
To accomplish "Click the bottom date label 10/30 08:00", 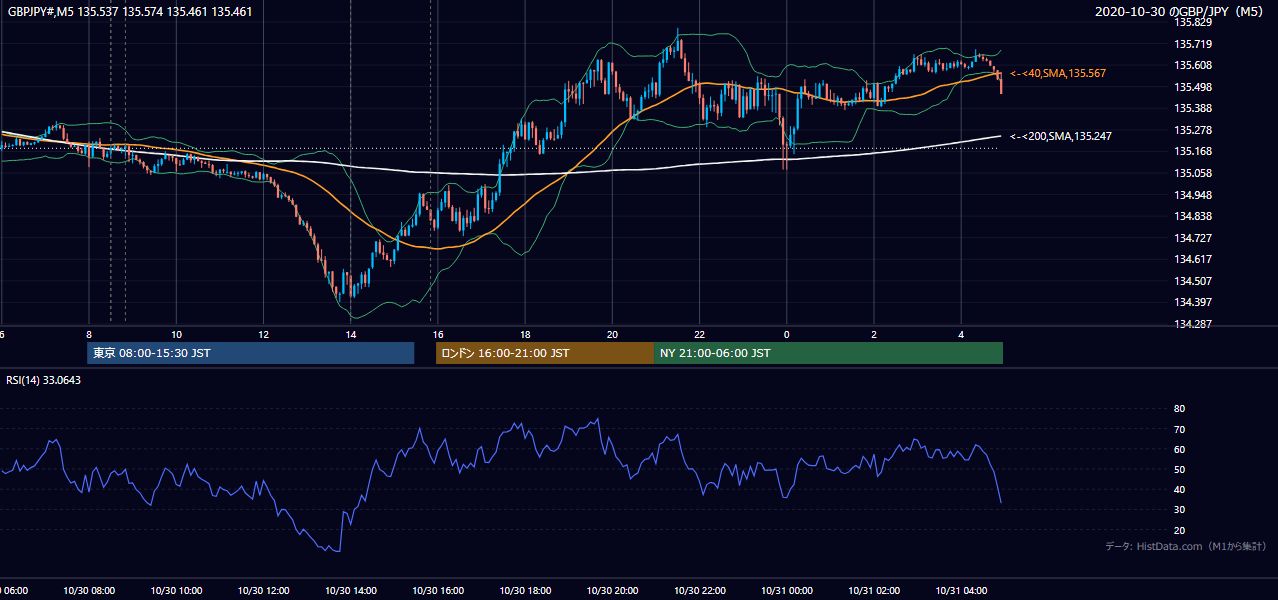I will click(89, 591).
